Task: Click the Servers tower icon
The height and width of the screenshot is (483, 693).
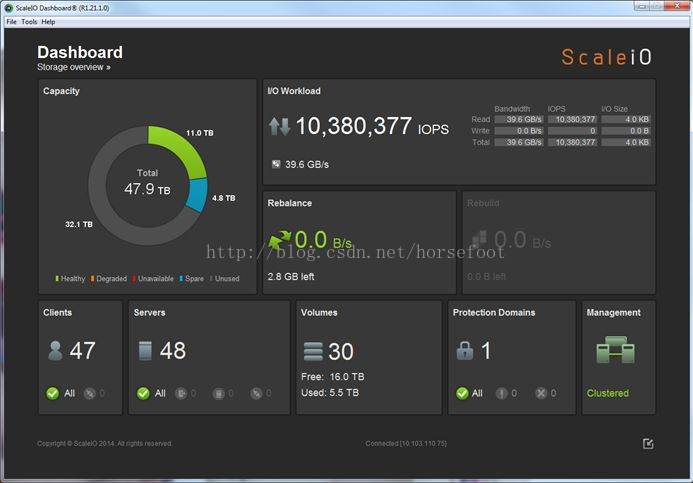Action: [145, 351]
